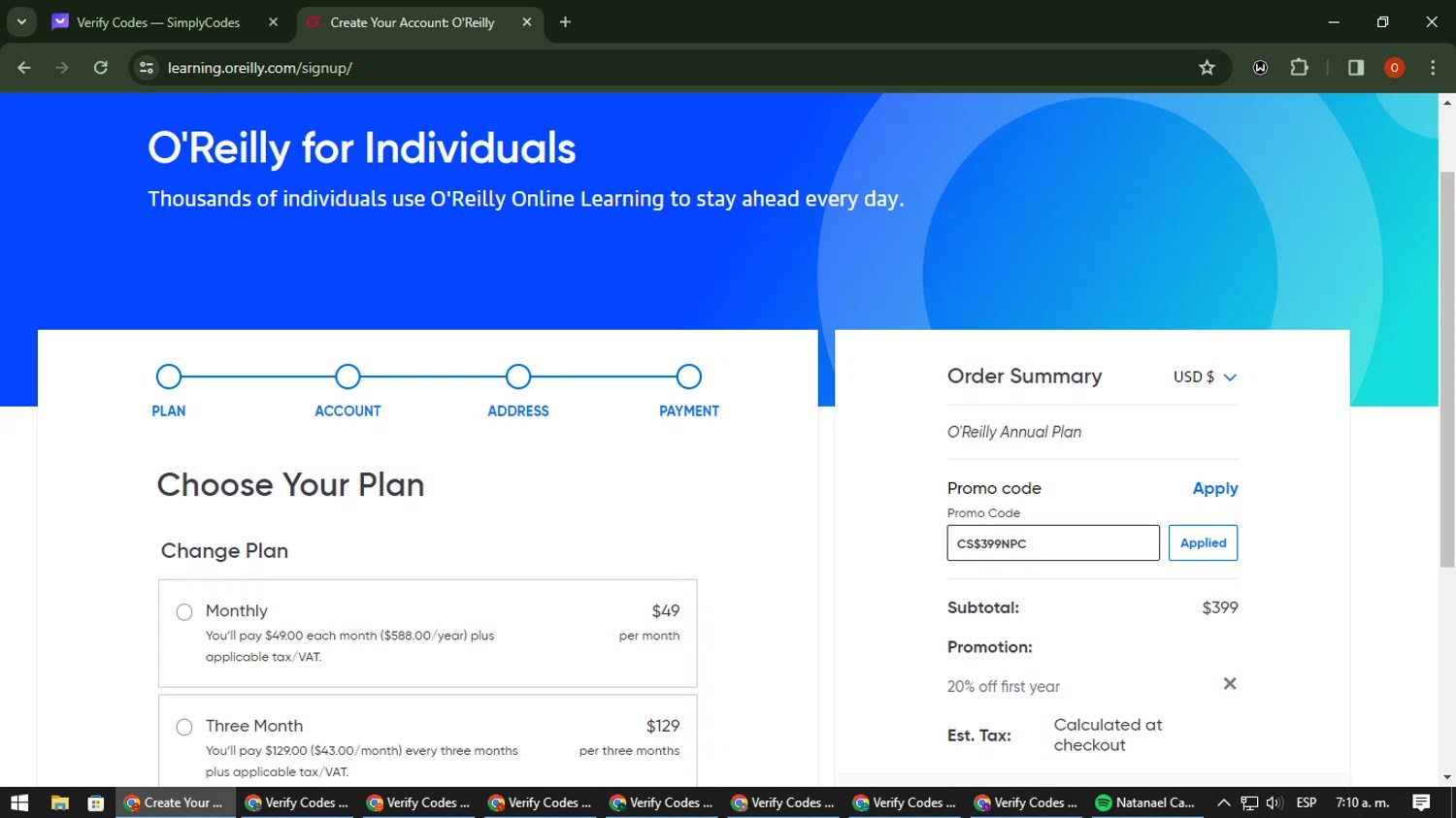
Task: Choose the Three Month plan radio button
Action: tap(184, 727)
